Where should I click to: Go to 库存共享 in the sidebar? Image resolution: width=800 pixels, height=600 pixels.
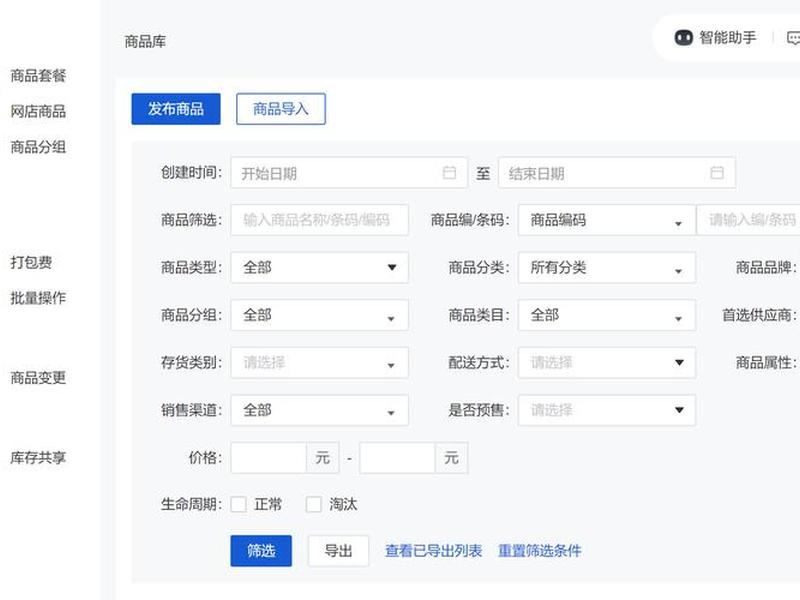(x=38, y=458)
